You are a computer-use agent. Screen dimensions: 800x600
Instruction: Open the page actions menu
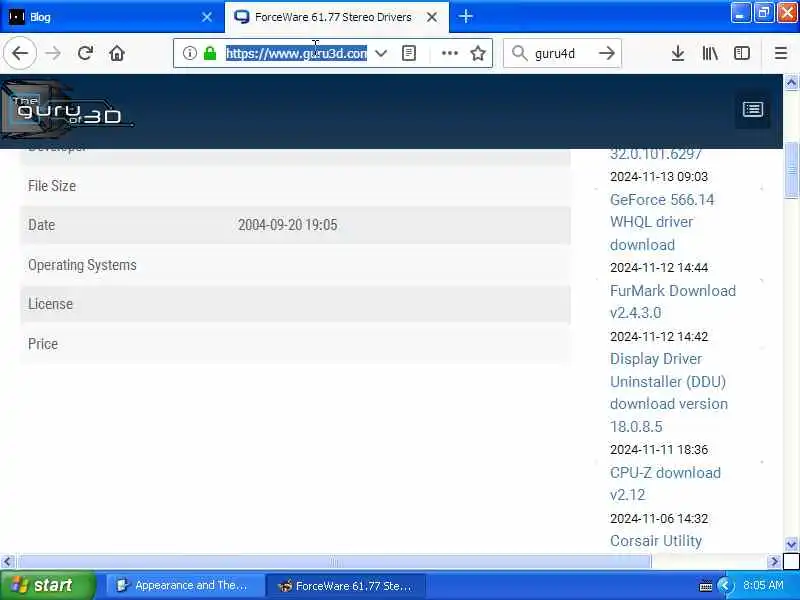[449, 53]
